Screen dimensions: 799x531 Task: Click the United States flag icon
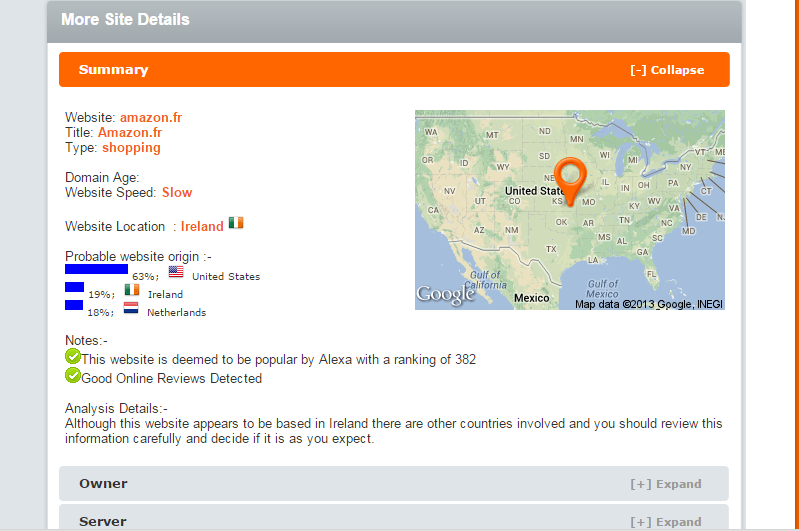pos(176,272)
